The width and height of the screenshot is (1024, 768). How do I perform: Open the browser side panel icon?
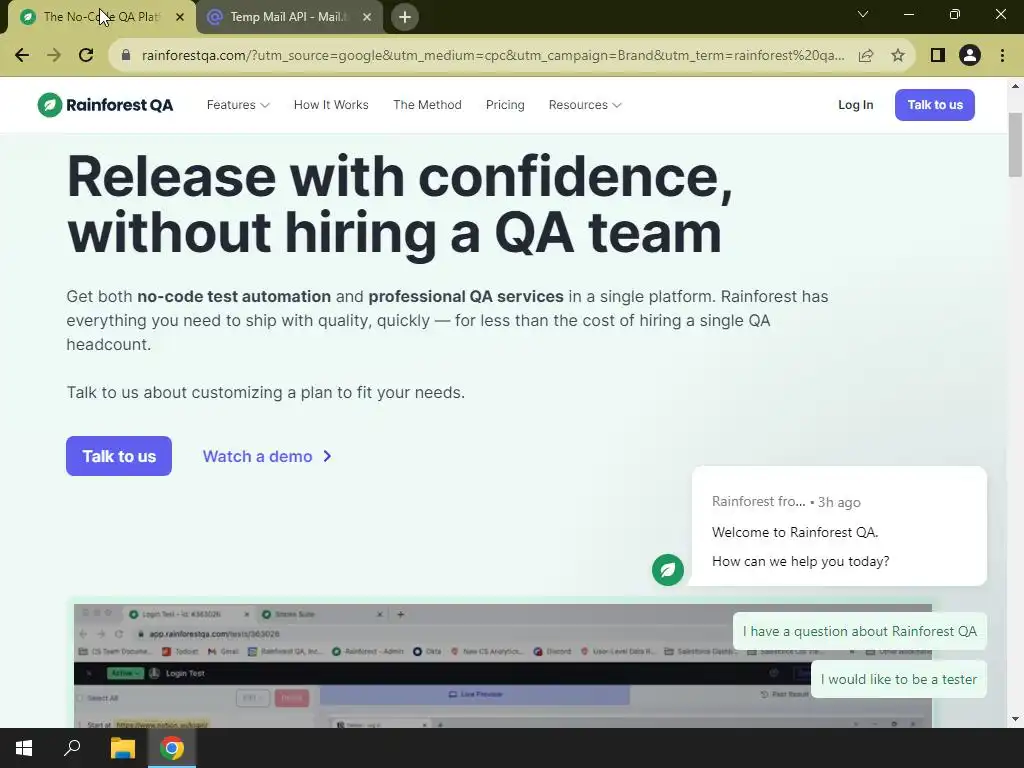[937, 56]
